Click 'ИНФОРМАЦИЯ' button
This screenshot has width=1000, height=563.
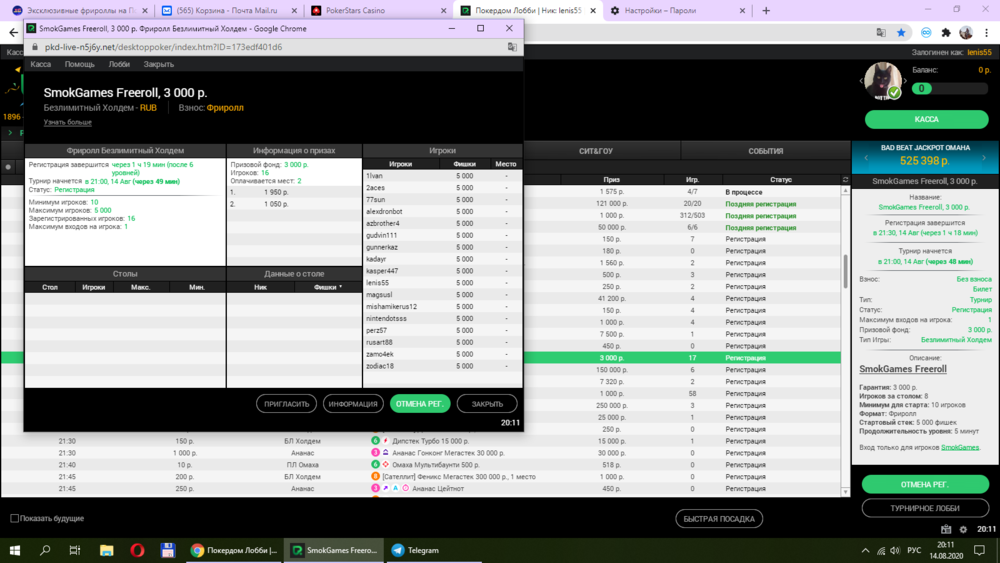(353, 404)
